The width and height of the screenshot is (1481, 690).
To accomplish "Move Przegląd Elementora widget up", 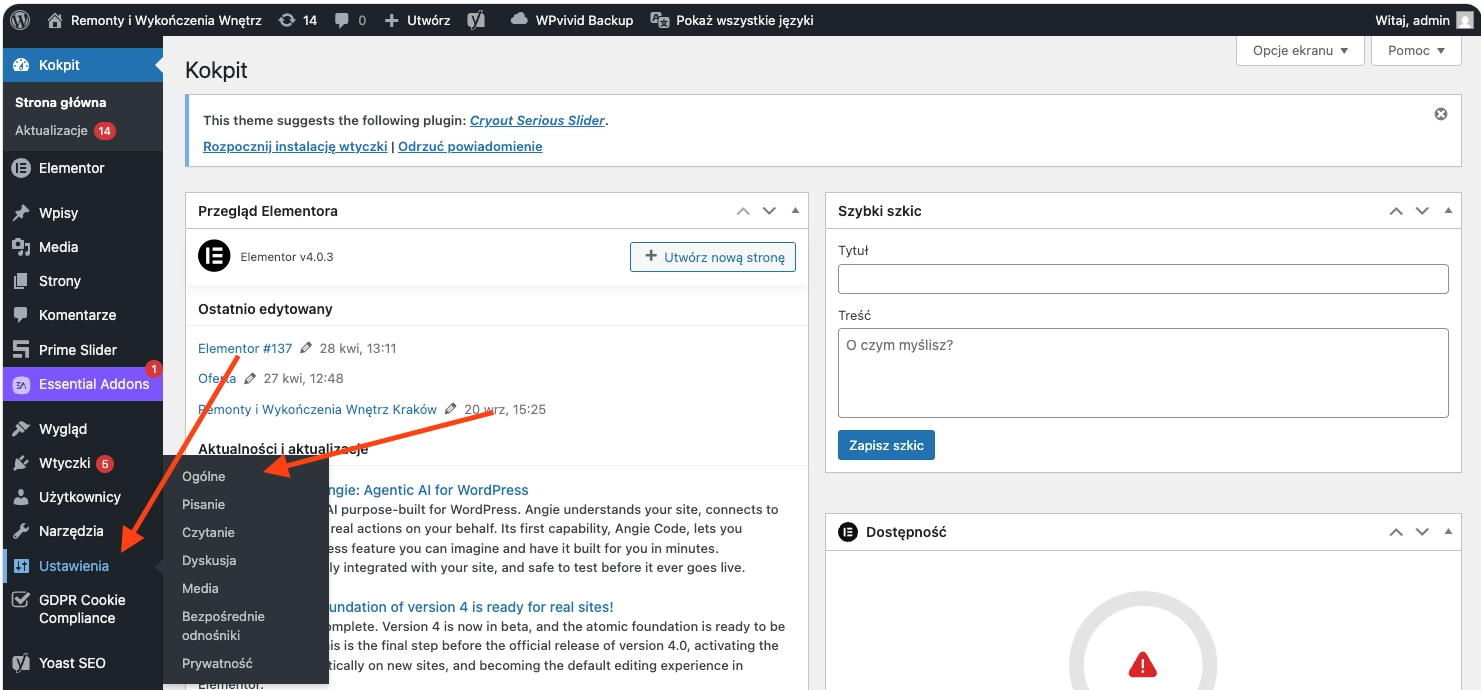I will point(743,211).
